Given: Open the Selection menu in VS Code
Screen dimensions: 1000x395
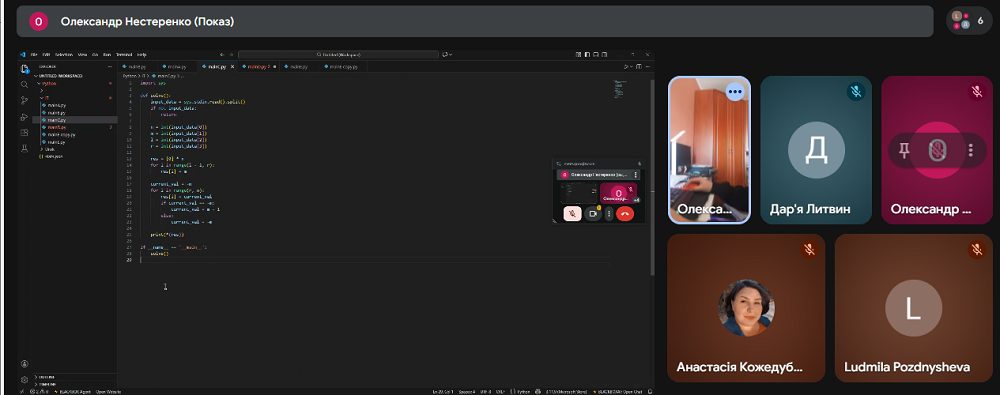Looking at the screenshot, I should [x=64, y=55].
